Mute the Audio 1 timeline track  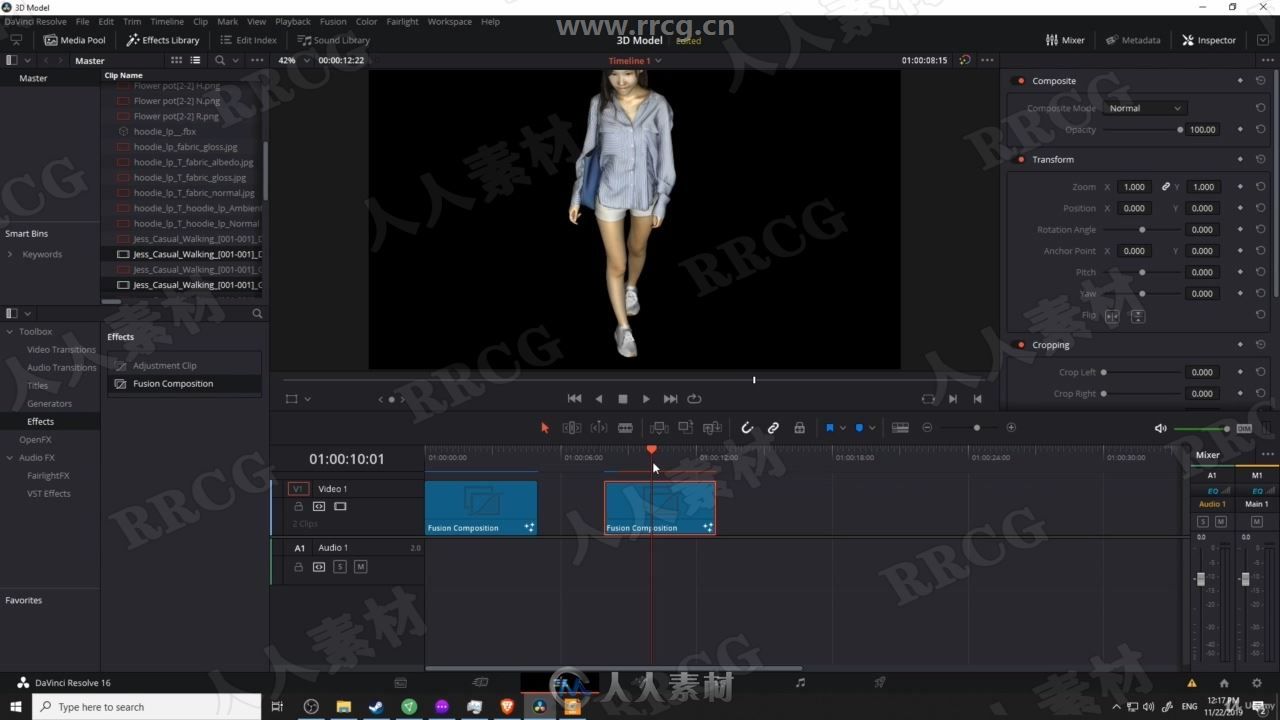click(x=361, y=567)
